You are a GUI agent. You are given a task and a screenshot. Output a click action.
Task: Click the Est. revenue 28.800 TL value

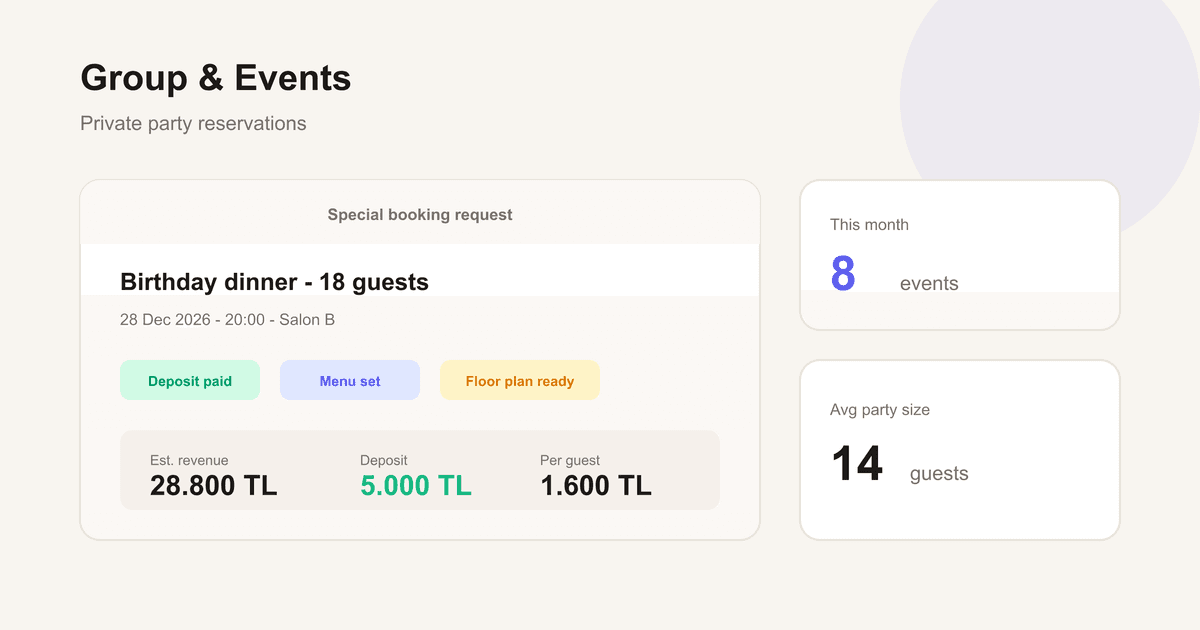pos(214,486)
